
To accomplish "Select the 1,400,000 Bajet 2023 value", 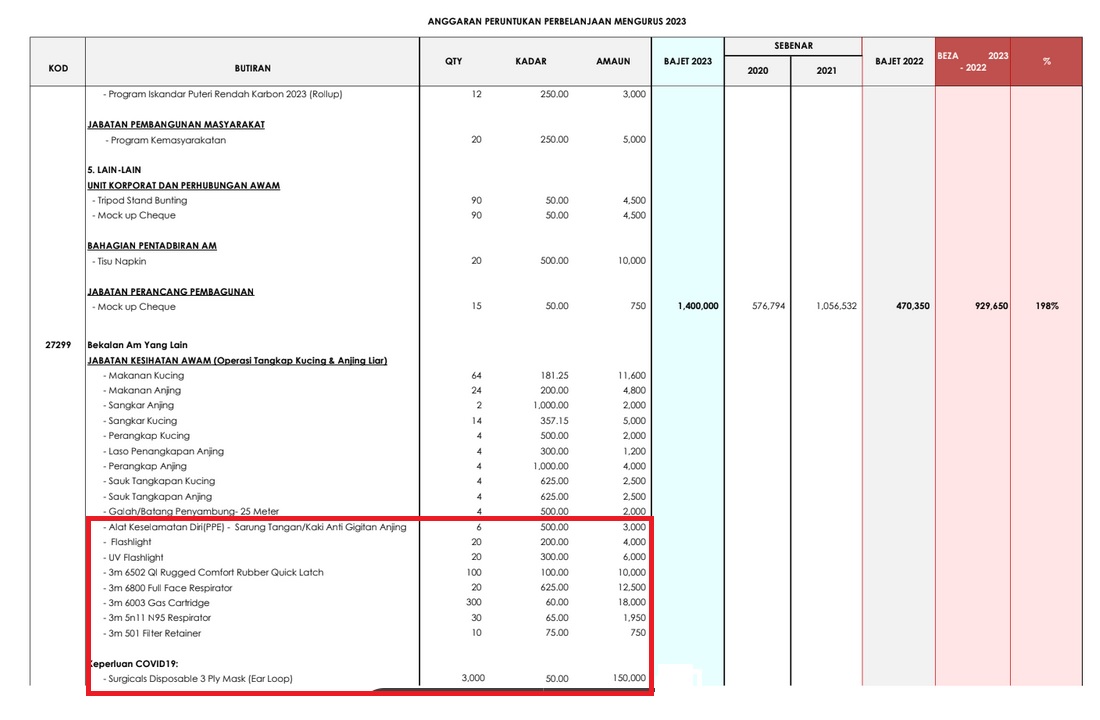I will click(698, 306).
